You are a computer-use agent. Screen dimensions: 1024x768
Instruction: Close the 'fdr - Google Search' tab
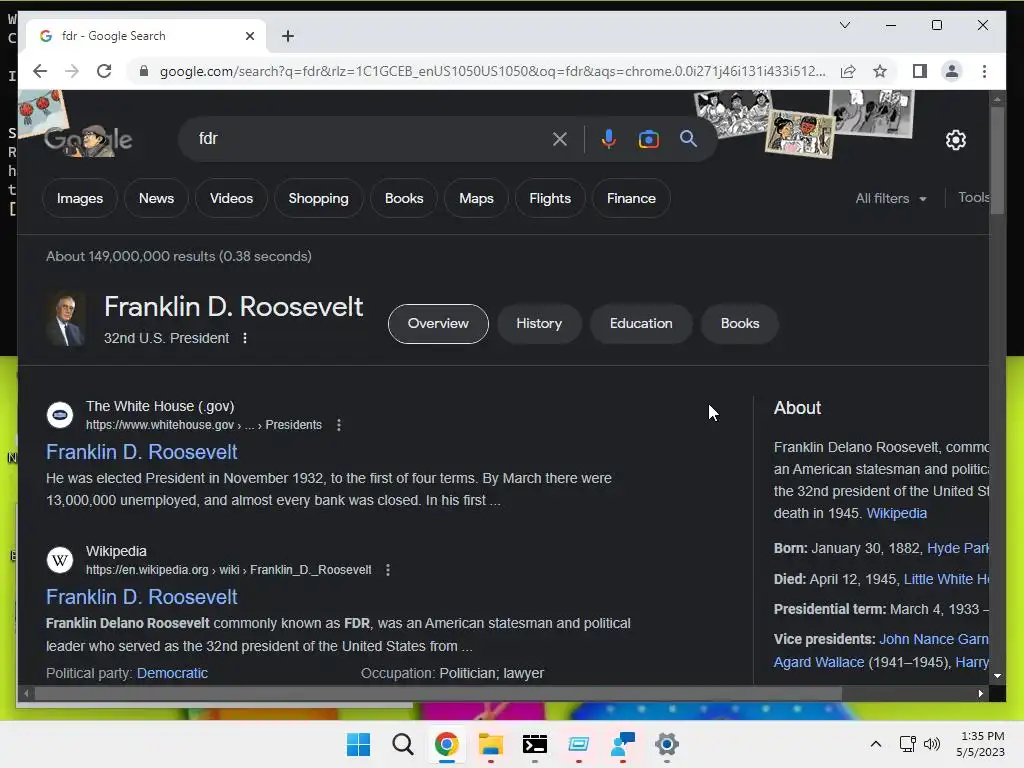(249, 36)
